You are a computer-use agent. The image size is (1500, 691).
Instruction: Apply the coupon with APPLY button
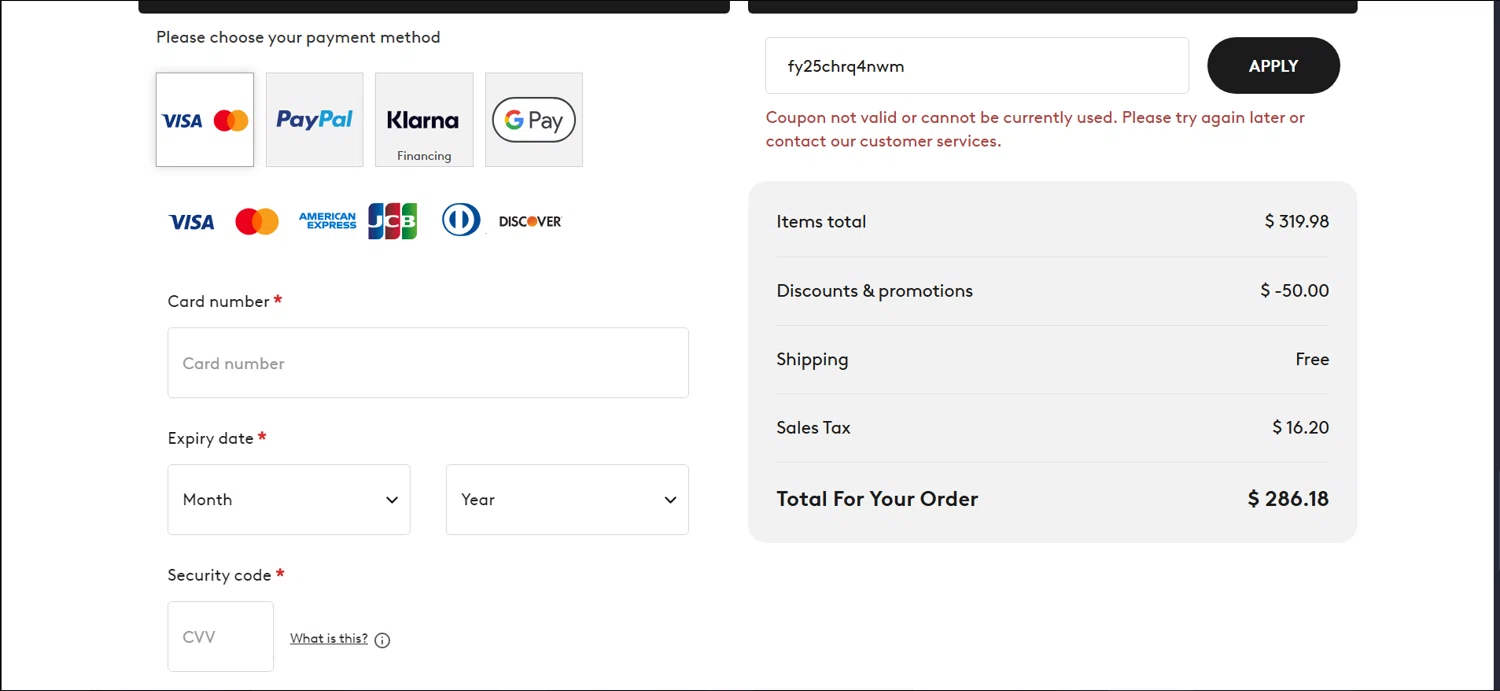pyautogui.click(x=1273, y=66)
